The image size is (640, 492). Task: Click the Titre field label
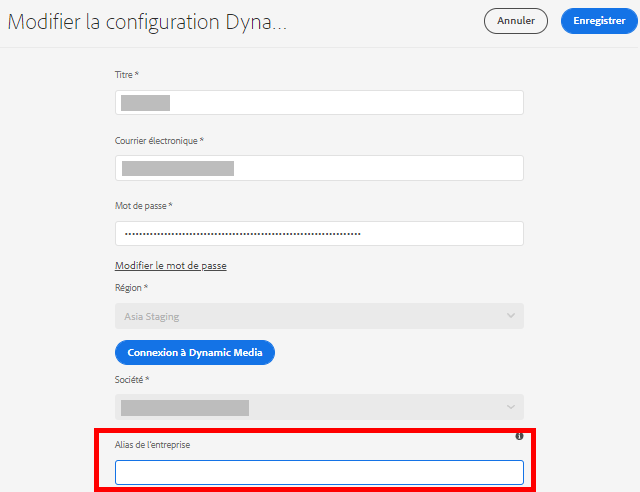(x=127, y=76)
